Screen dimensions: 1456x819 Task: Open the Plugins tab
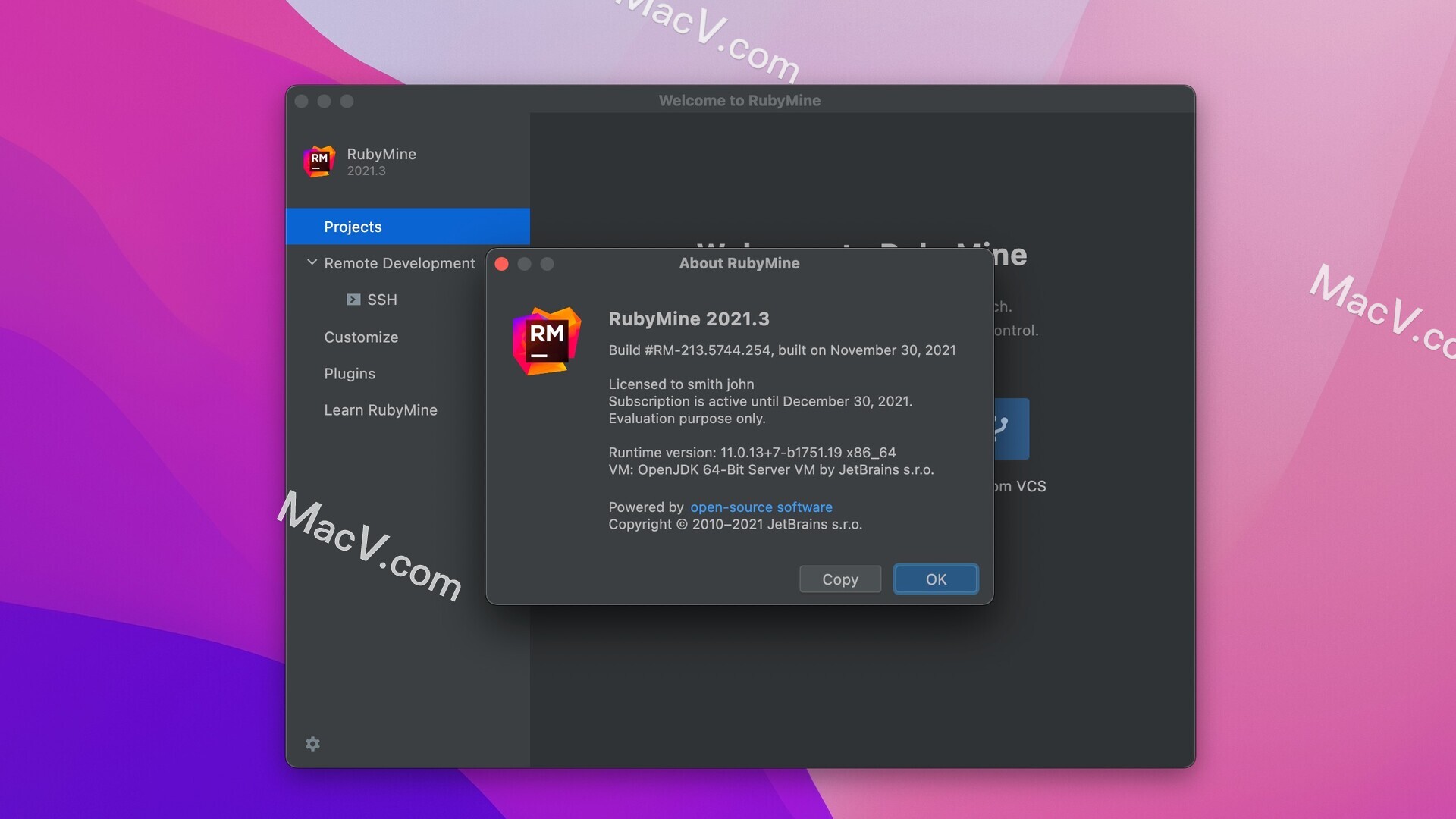(350, 374)
